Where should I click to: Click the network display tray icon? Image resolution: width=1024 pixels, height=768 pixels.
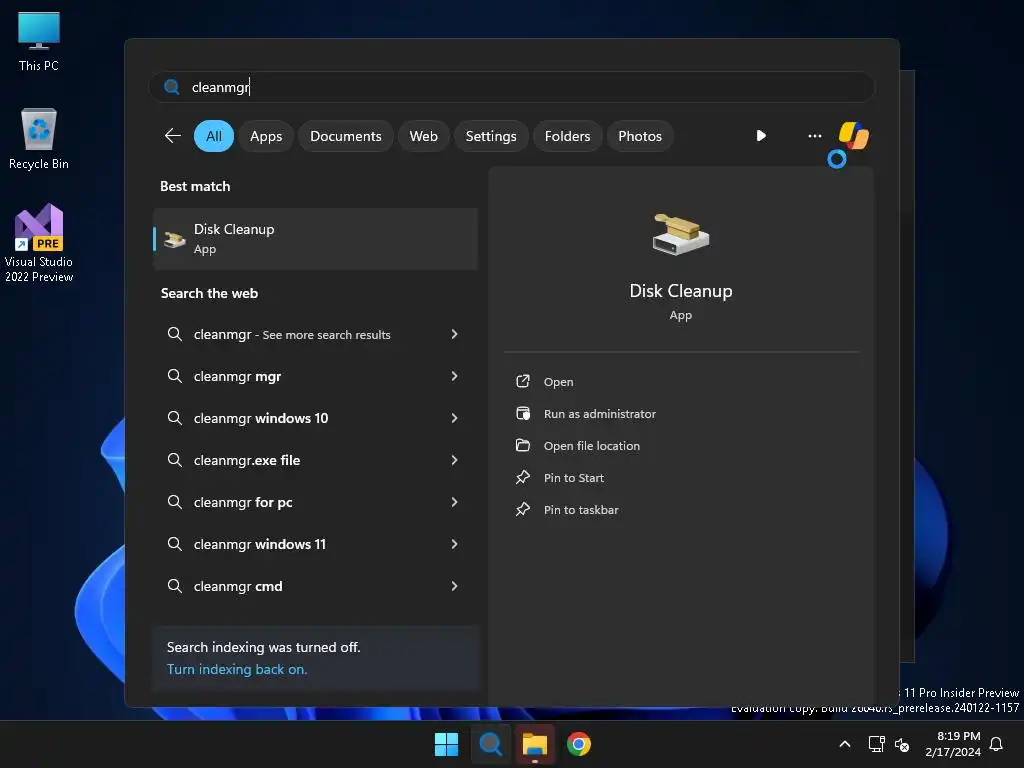click(876, 744)
